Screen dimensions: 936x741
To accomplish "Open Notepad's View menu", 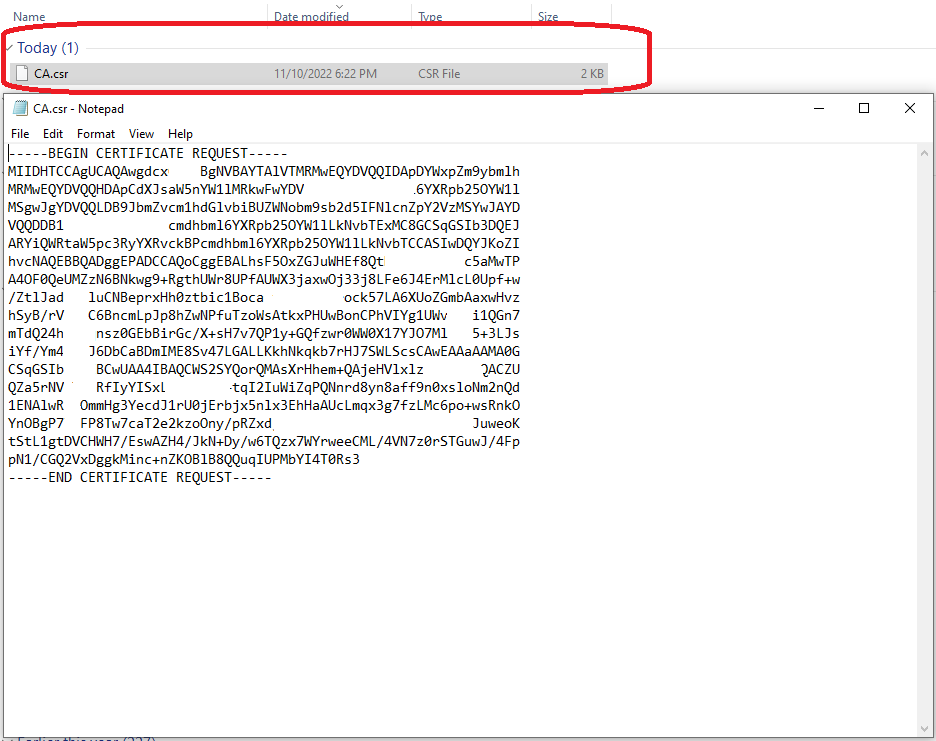I will [x=141, y=134].
